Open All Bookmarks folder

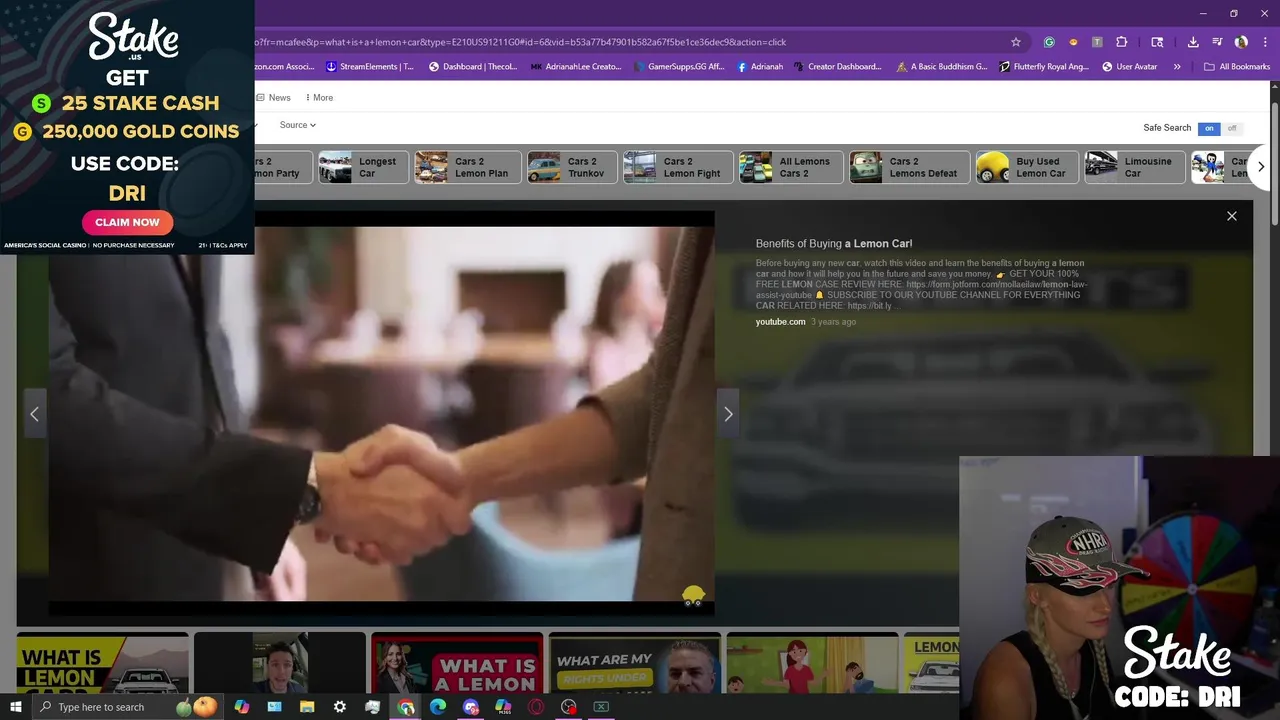click(x=1237, y=67)
